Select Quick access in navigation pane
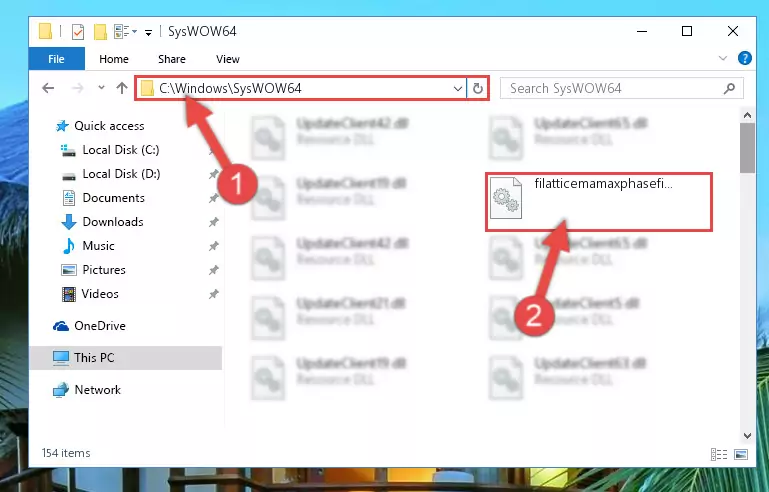This screenshot has width=769, height=492. [x=109, y=126]
